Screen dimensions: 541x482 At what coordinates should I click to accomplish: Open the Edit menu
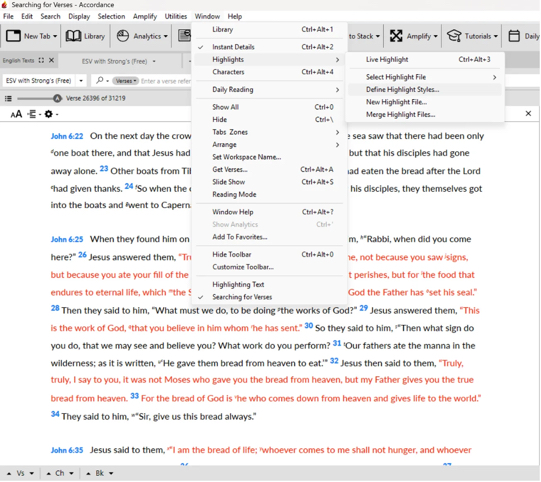pyautogui.click(x=27, y=17)
